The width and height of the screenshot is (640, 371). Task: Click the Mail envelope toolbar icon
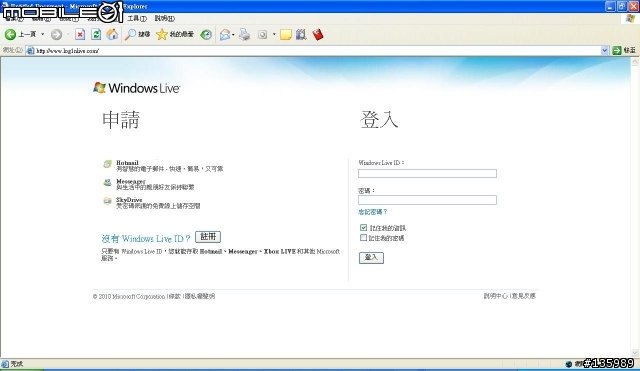point(224,35)
